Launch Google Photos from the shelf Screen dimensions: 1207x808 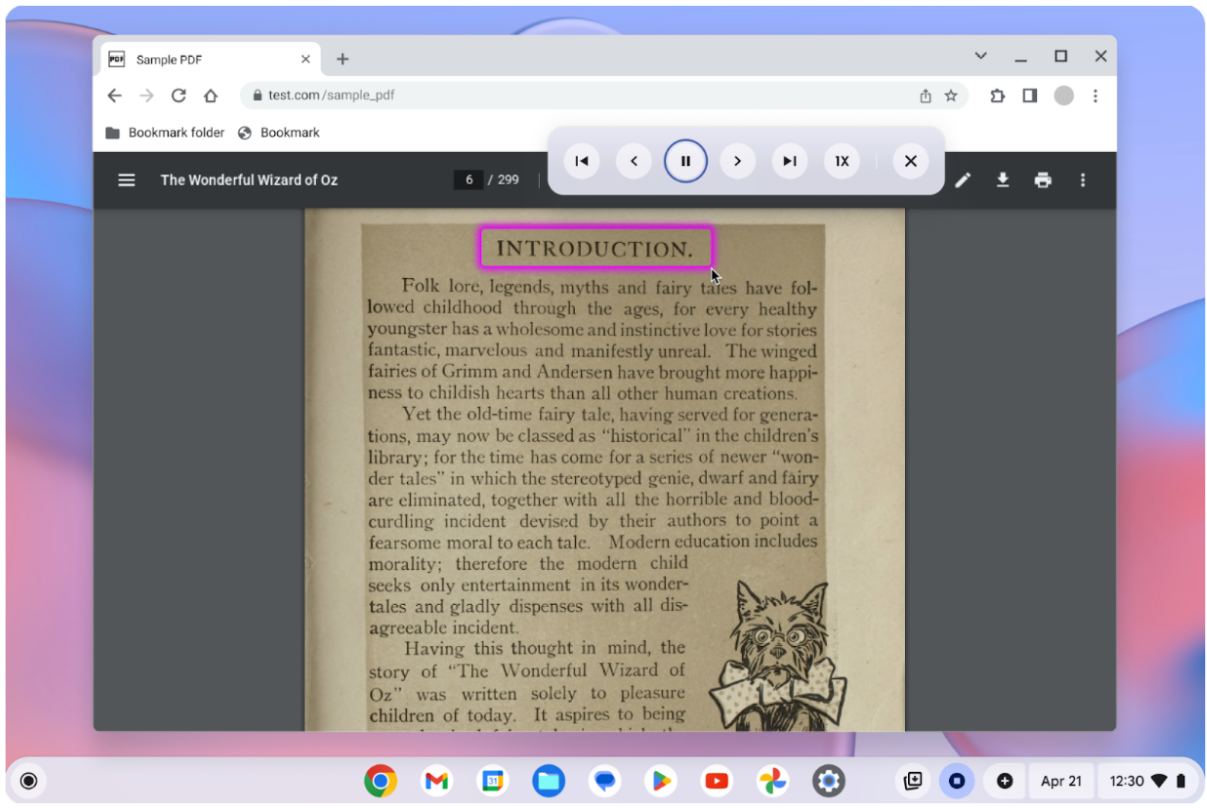pyautogui.click(x=772, y=781)
